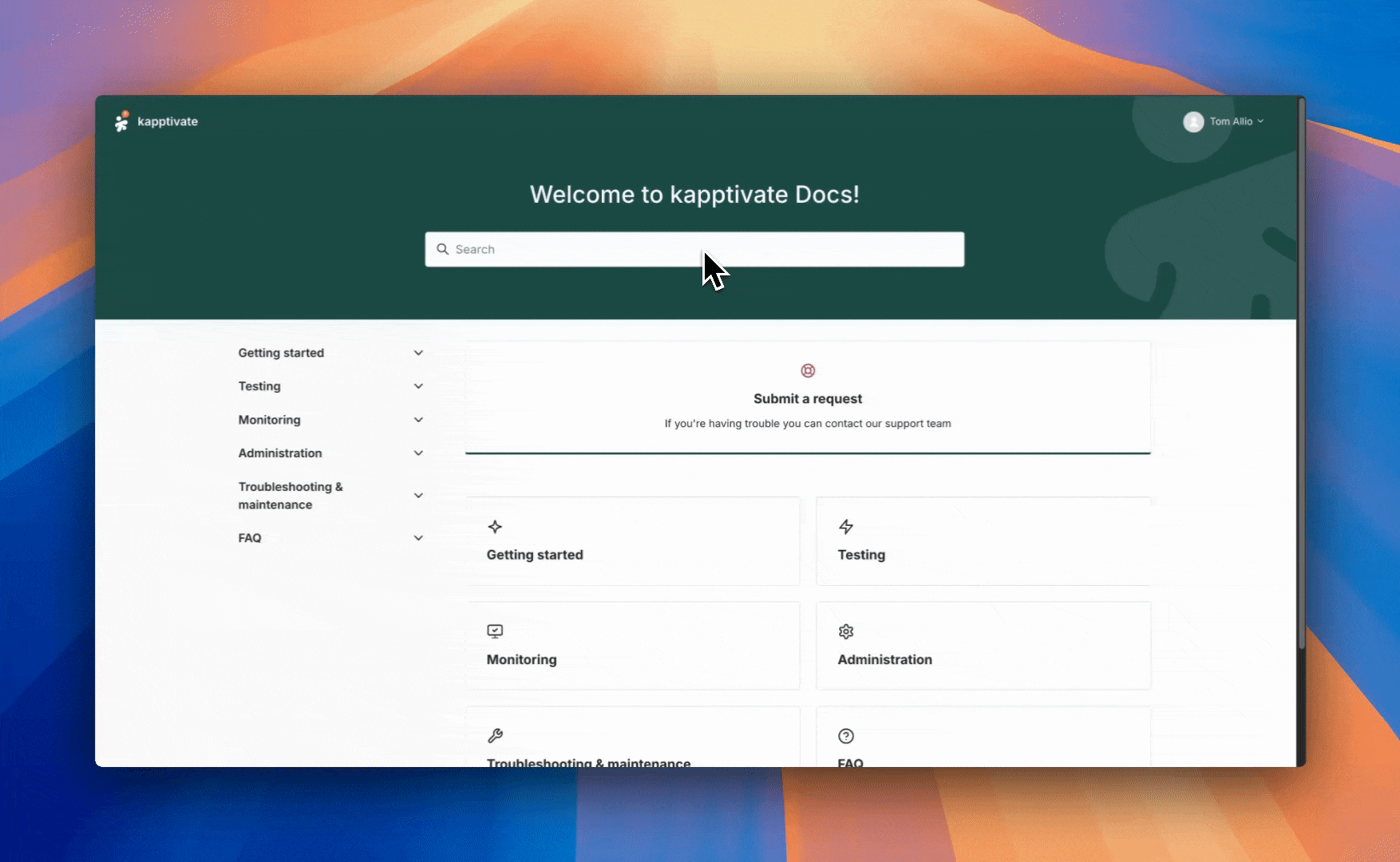Open the Tom Allio user menu dropdown
This screenshot has width=1400, height=862.
point(1224,121)
